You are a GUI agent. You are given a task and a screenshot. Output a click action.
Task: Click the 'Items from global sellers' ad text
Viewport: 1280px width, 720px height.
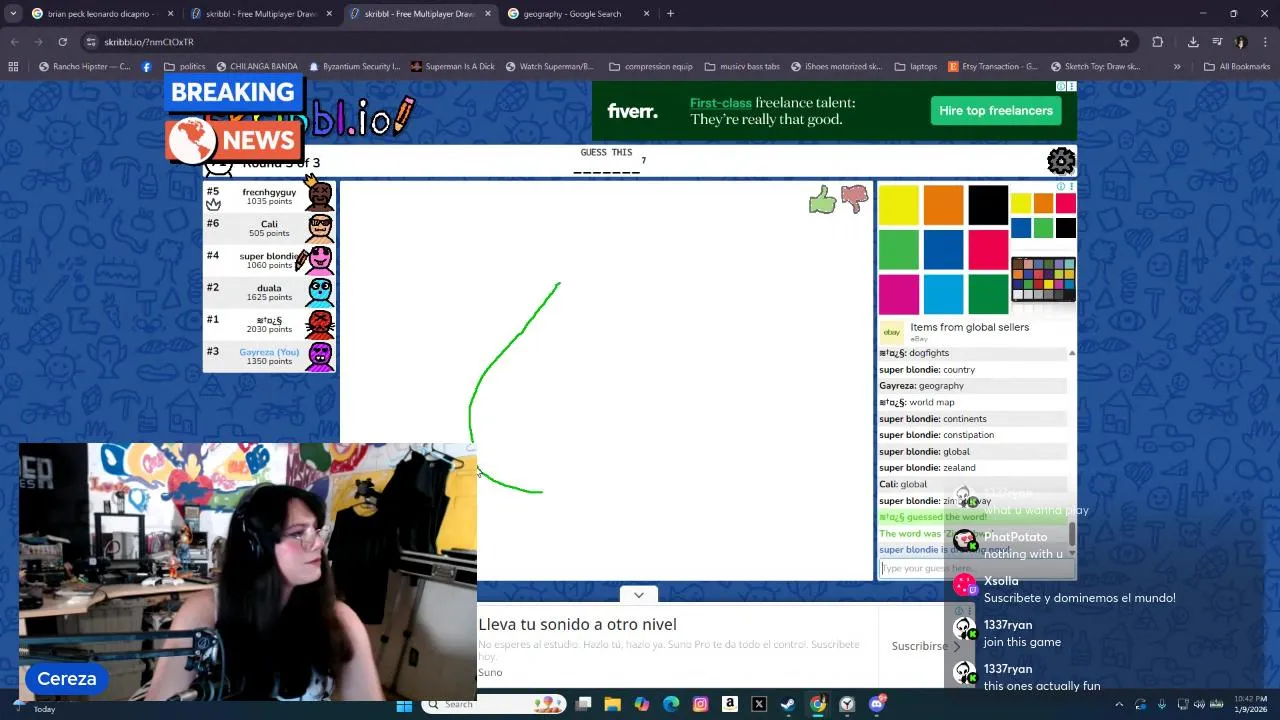[x=969, y=327]
